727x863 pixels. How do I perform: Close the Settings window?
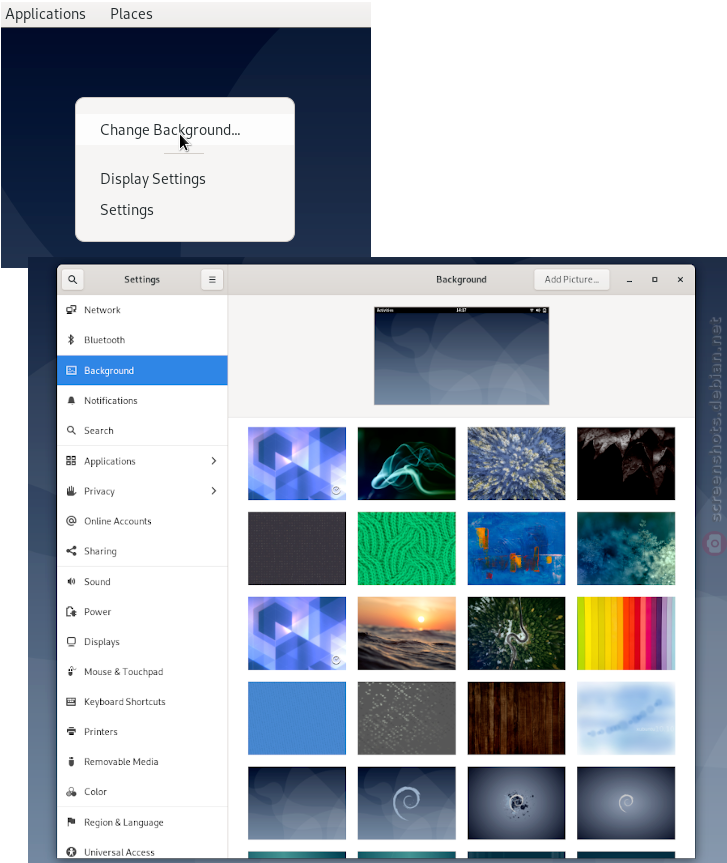[680, 280]
